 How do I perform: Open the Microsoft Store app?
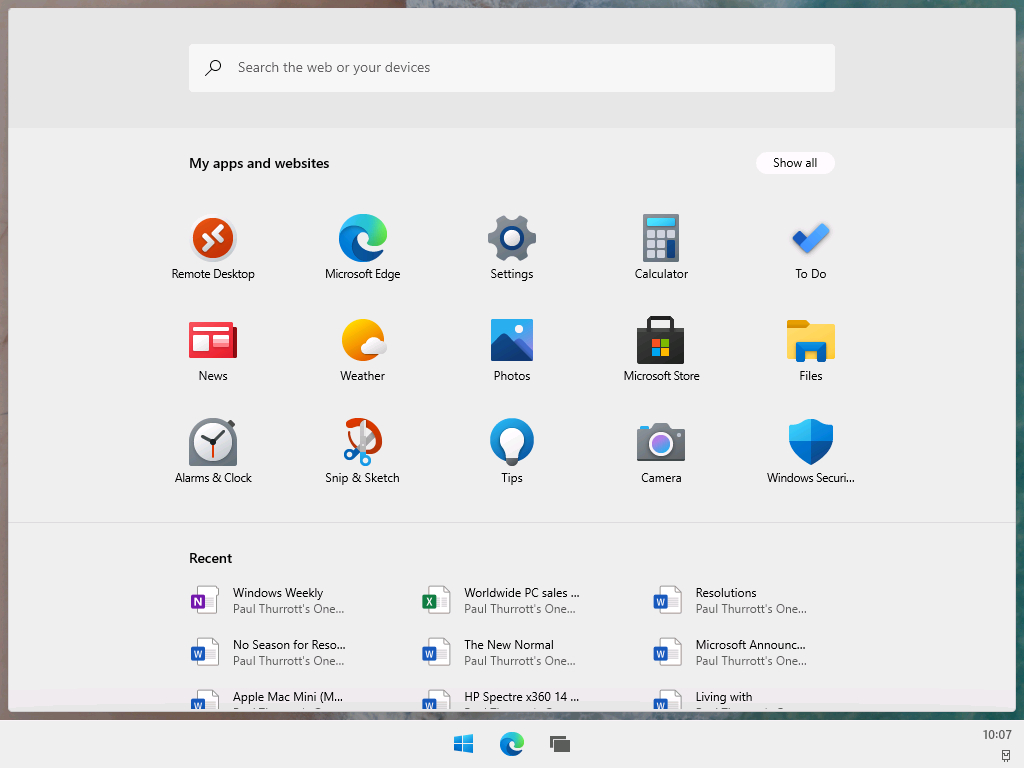pos(661,349)
